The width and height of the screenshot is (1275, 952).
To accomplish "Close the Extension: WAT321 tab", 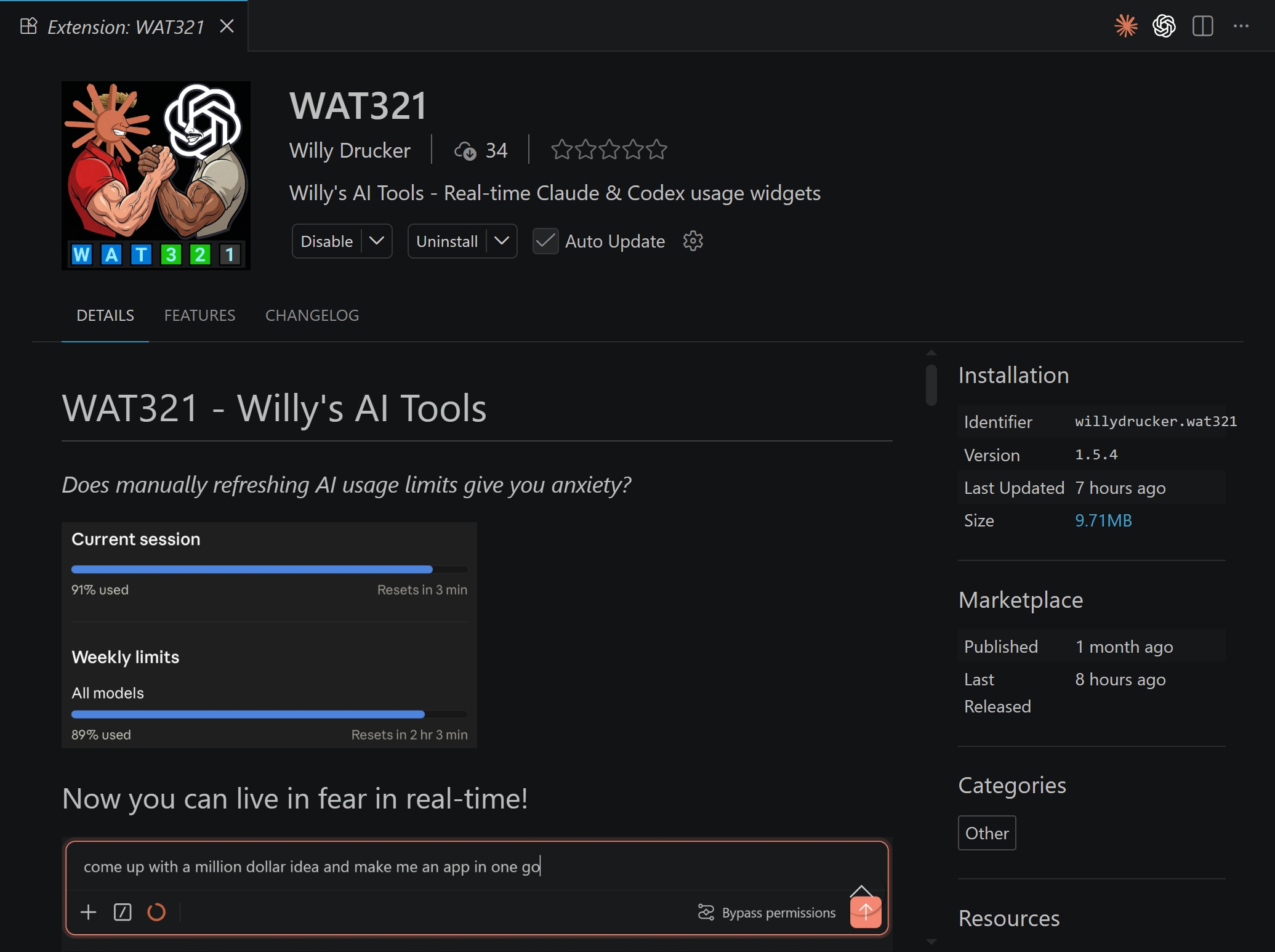I will pos(227,26).
